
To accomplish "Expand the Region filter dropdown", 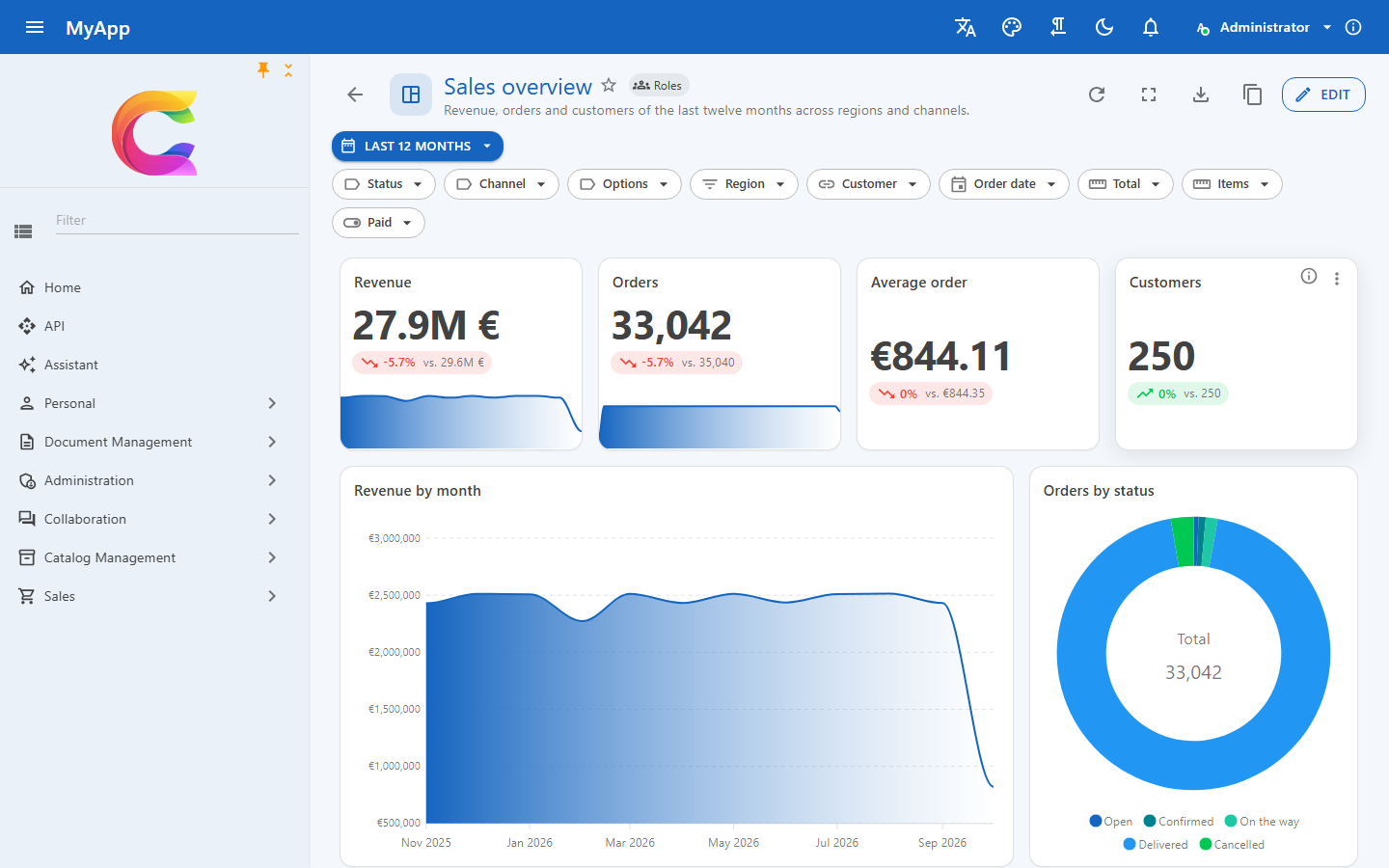I will point(744,184).
